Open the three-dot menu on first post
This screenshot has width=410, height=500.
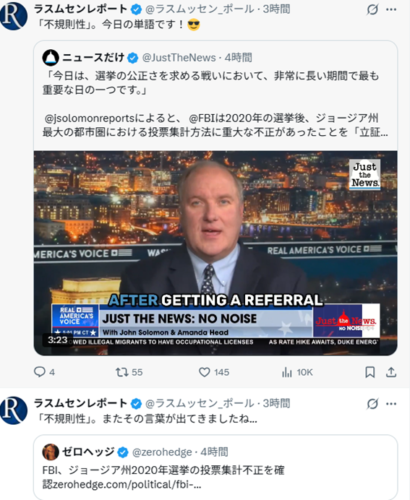391,10
